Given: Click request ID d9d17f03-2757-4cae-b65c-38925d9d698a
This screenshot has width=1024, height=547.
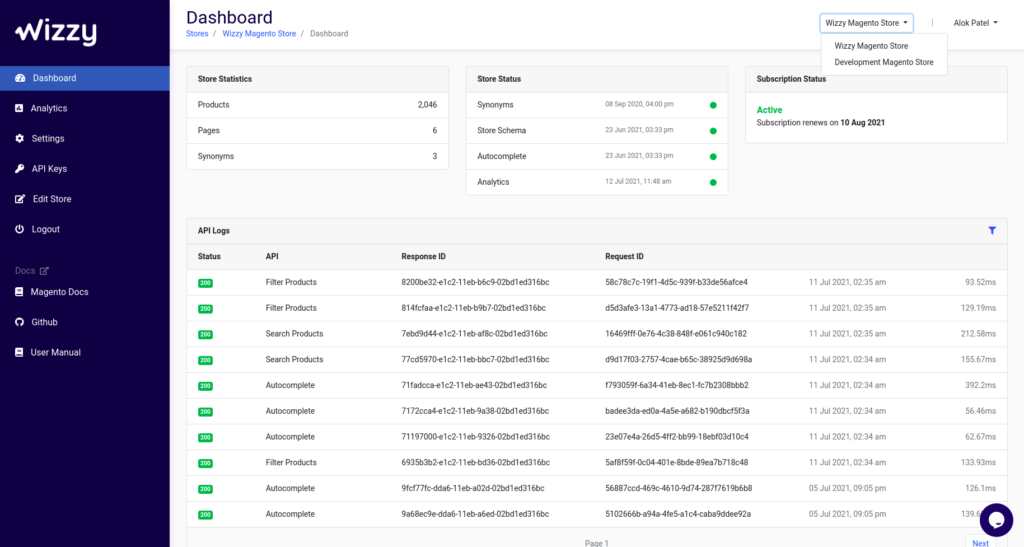Looking at the screenshot, I should click(679, 359).
